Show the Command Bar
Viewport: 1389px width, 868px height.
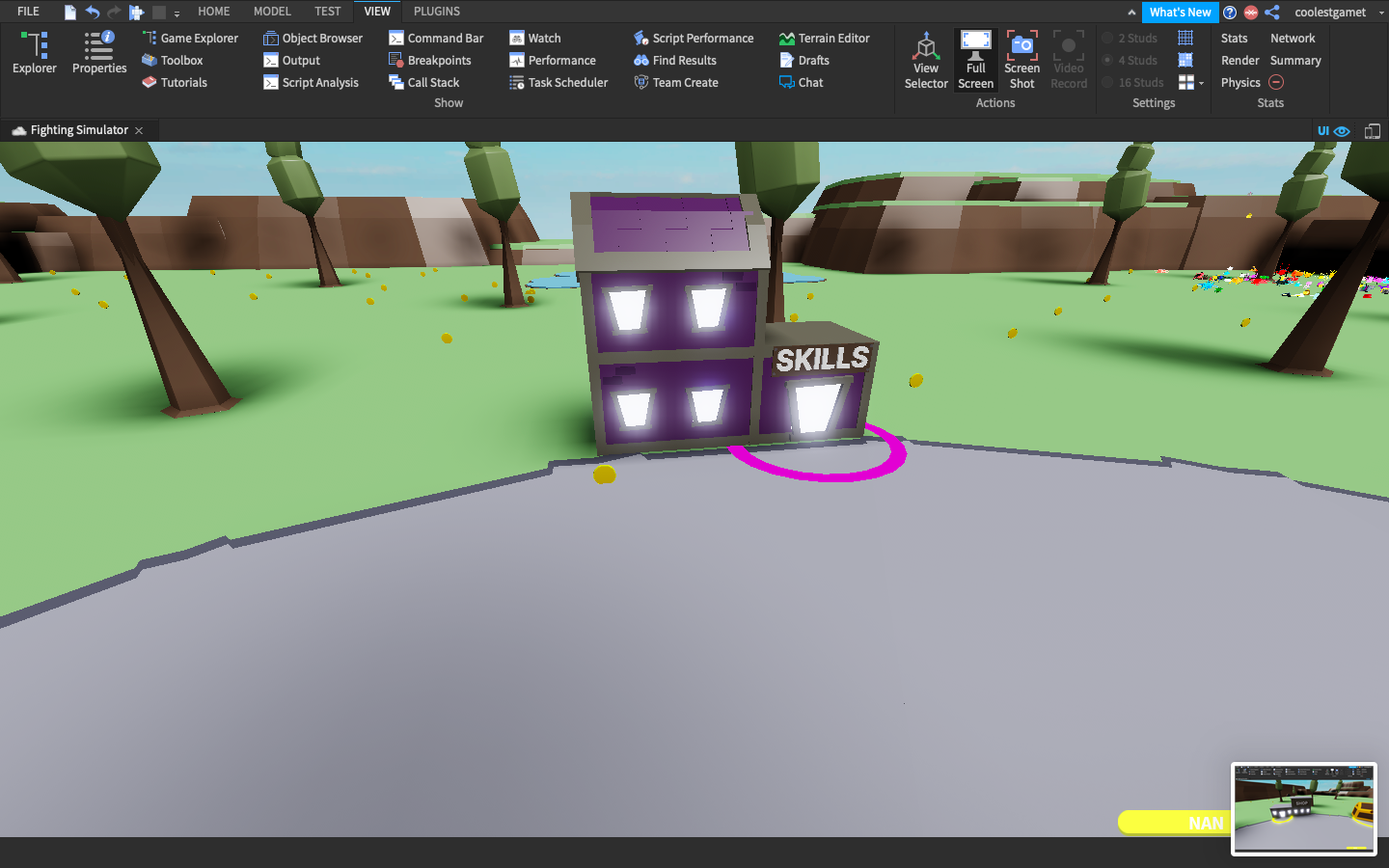pyautogui.click(x=436, y=38)
